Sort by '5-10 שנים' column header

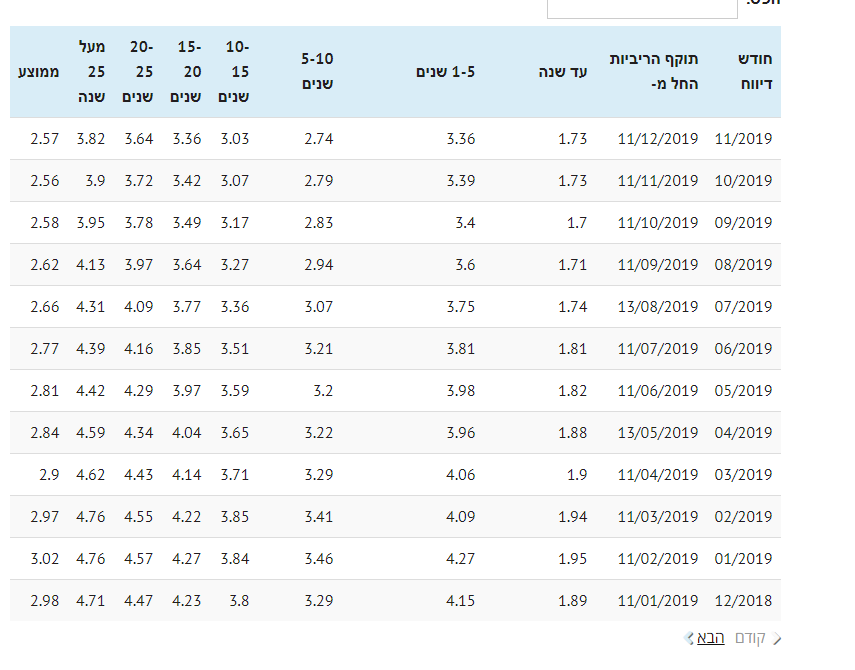[317, 72]
